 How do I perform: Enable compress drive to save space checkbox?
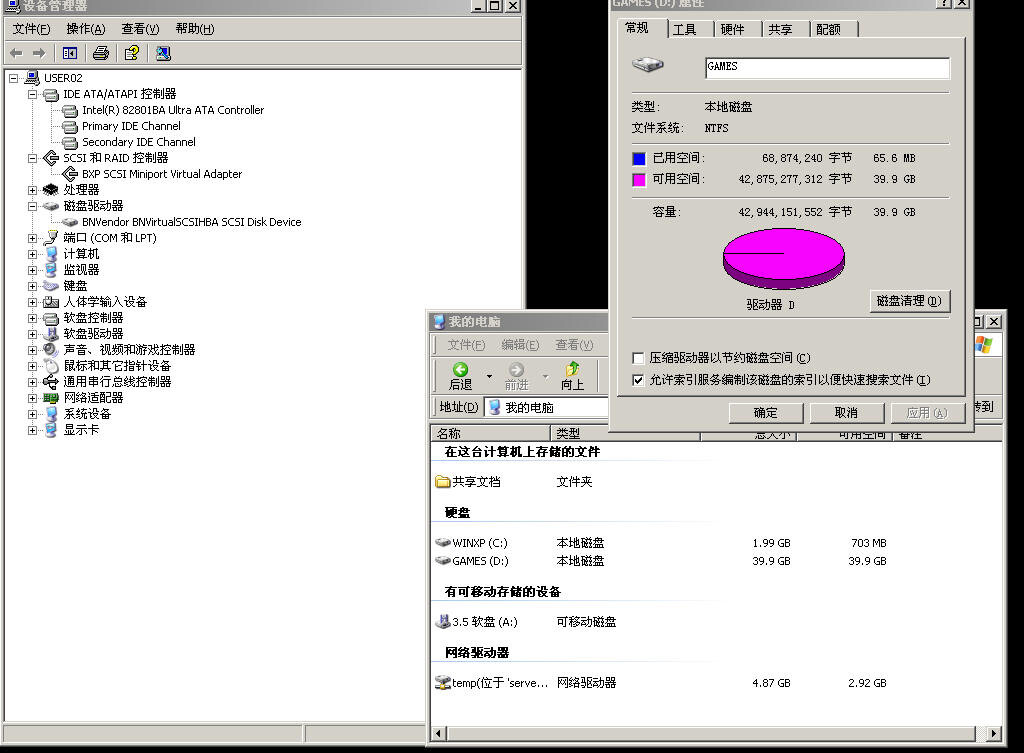(x=638, y=358)
